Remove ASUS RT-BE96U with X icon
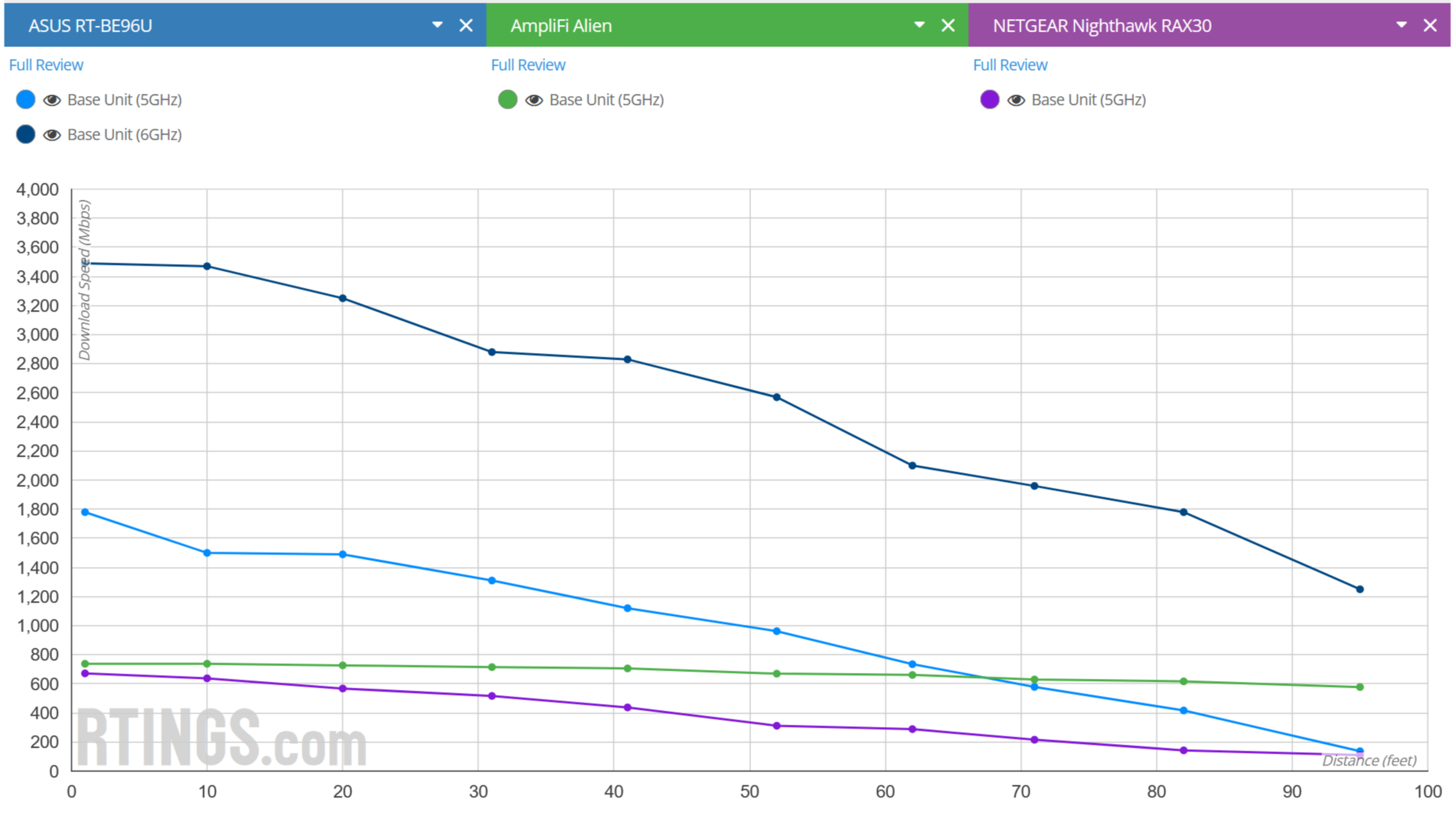 click(x=466, y=25)
